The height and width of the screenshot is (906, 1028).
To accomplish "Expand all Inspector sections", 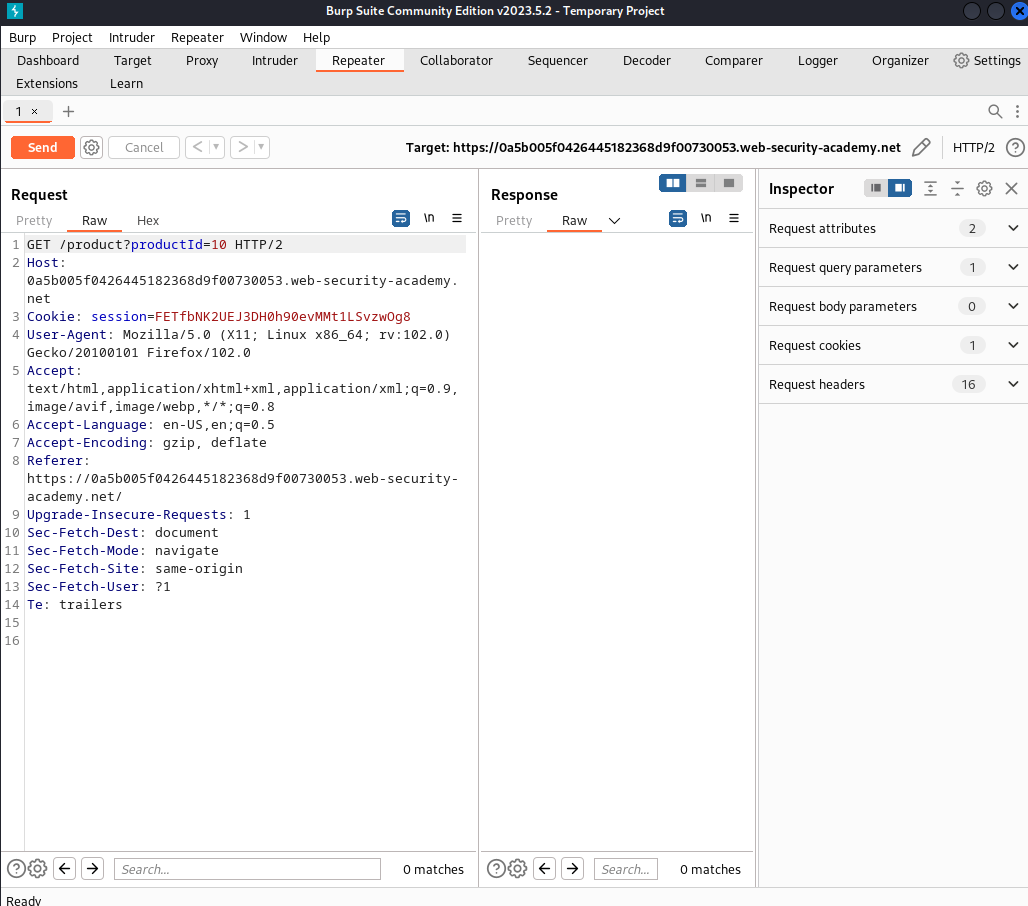I will coord(930,189).
